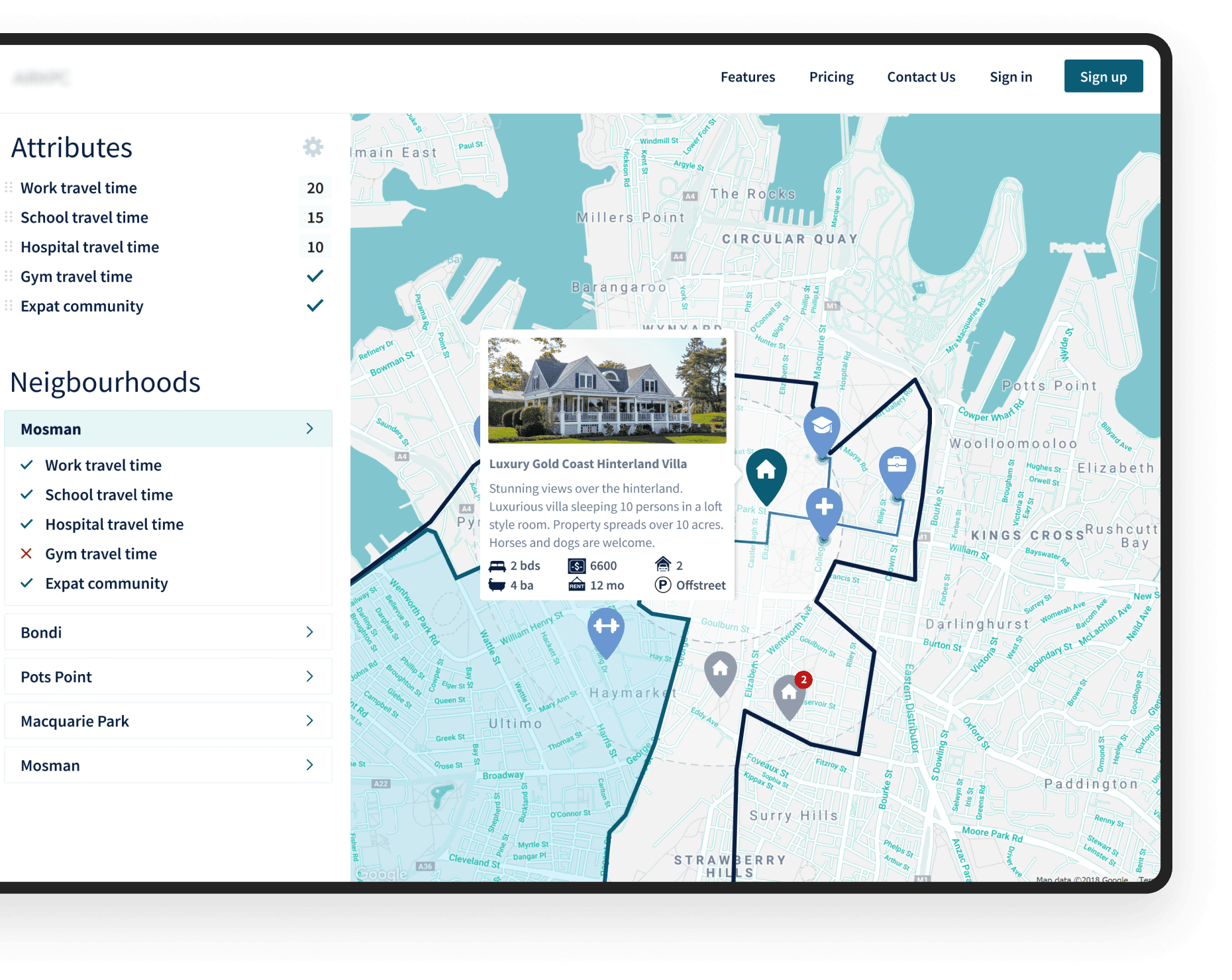Toggle Gym travel time attribute checkmark
Viewport: 1232px width, 980px height.
click(315, 276)
